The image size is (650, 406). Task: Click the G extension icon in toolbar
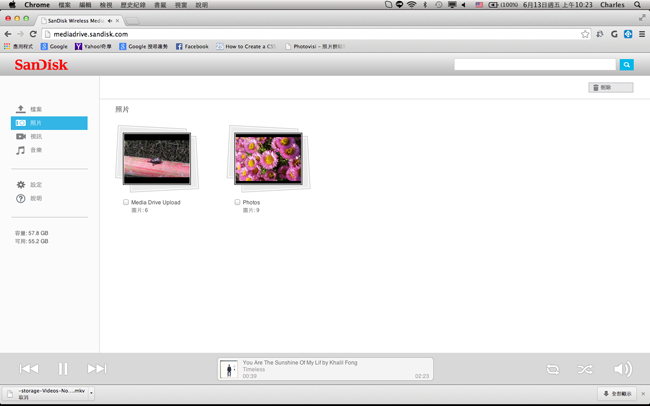(614, 34)
